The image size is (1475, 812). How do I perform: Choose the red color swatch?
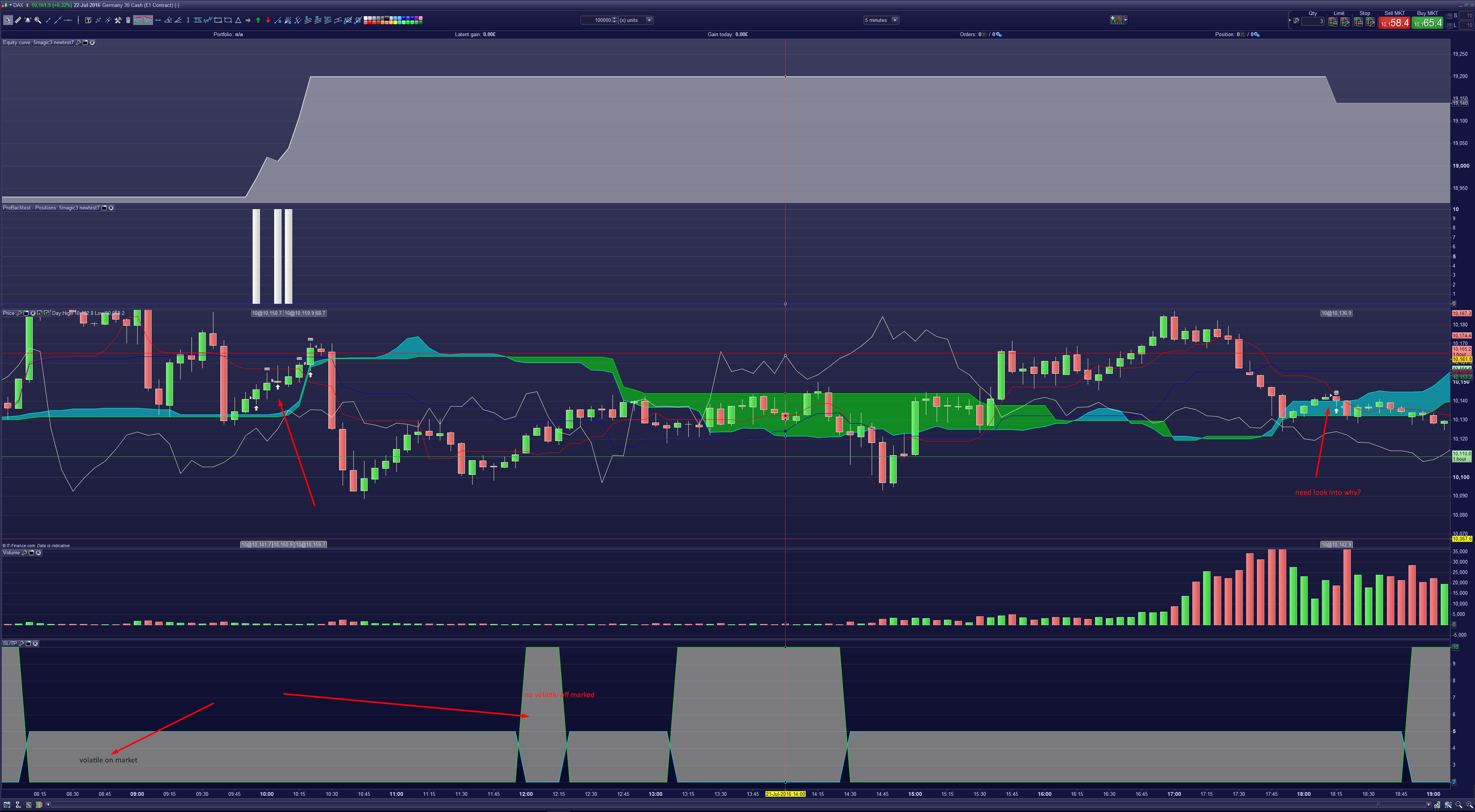click(x=370, y=22)
